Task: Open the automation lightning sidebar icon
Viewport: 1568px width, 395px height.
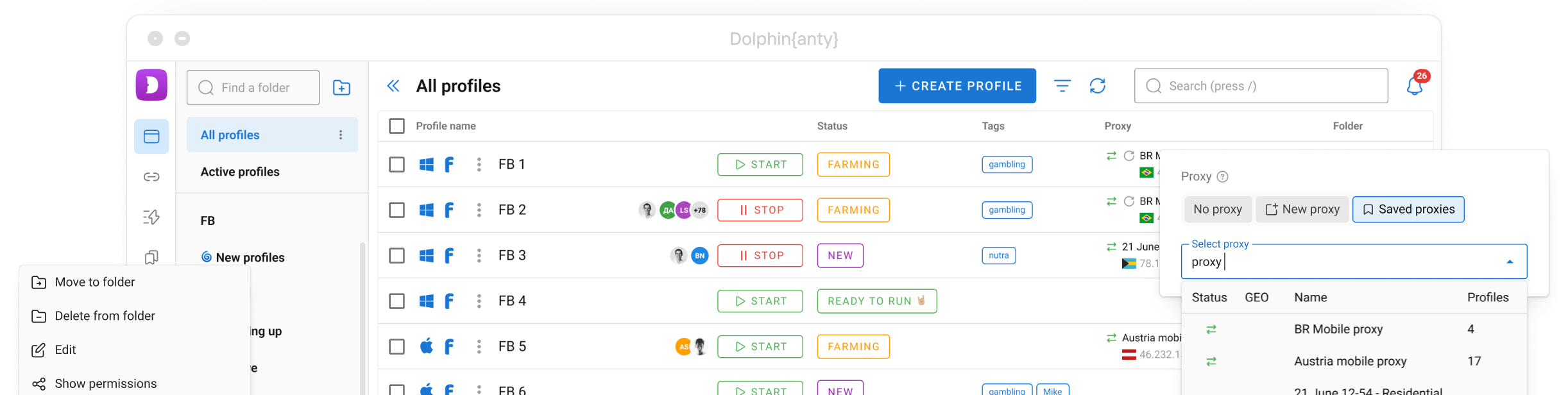Action: coord(151,217)
